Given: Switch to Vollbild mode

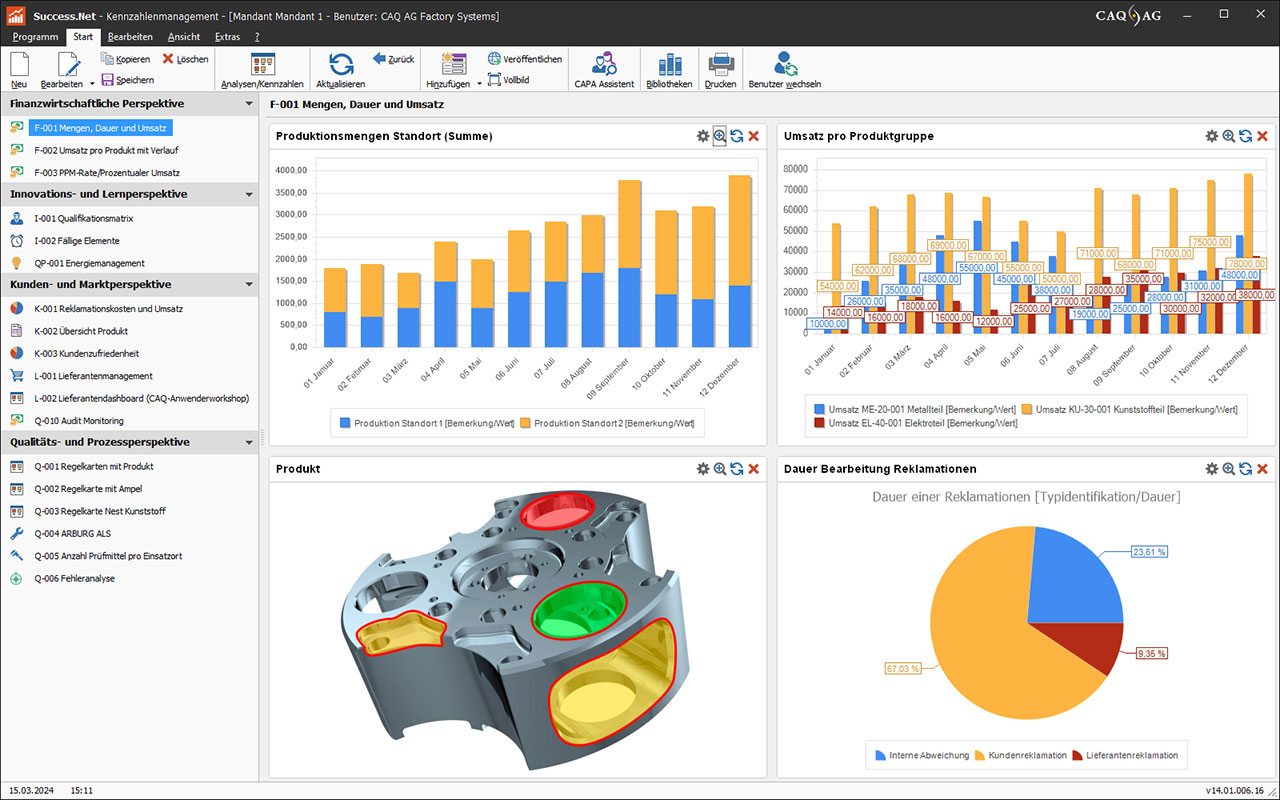Looking at the screenshot, I should (x=508, y=80).
